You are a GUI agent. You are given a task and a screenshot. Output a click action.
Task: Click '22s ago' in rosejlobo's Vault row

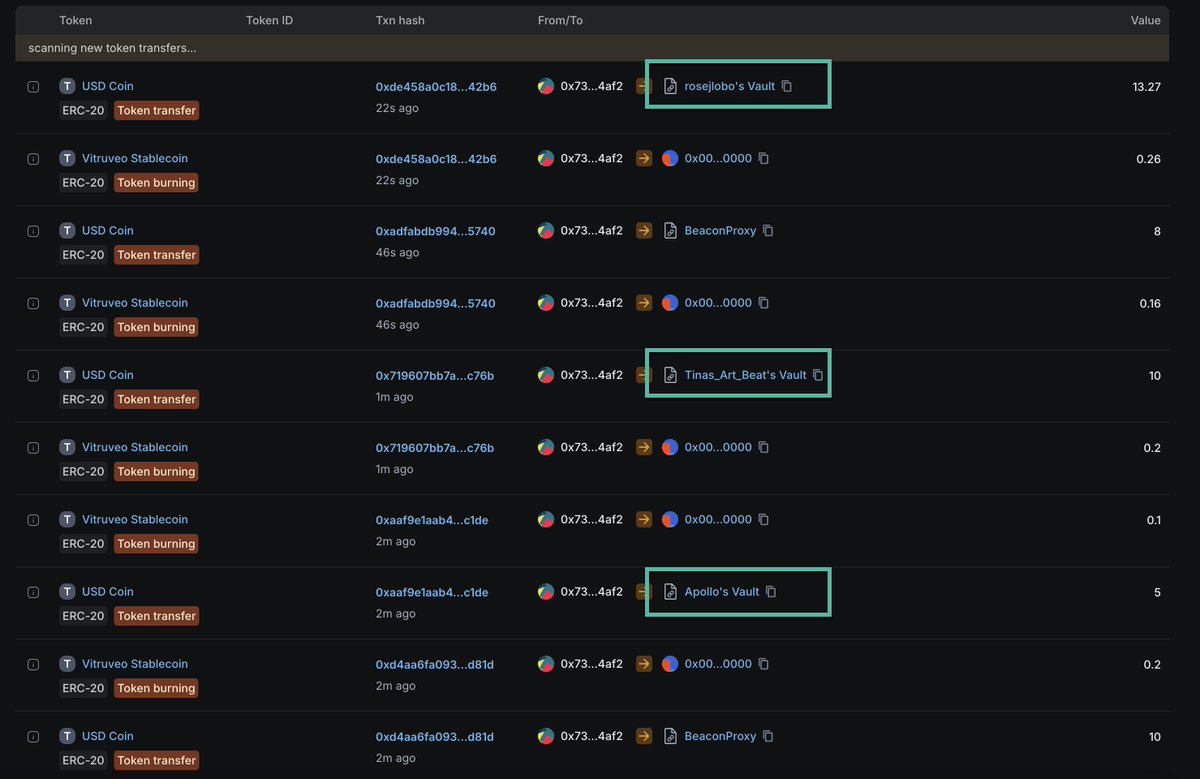click(x=397, y=108)
